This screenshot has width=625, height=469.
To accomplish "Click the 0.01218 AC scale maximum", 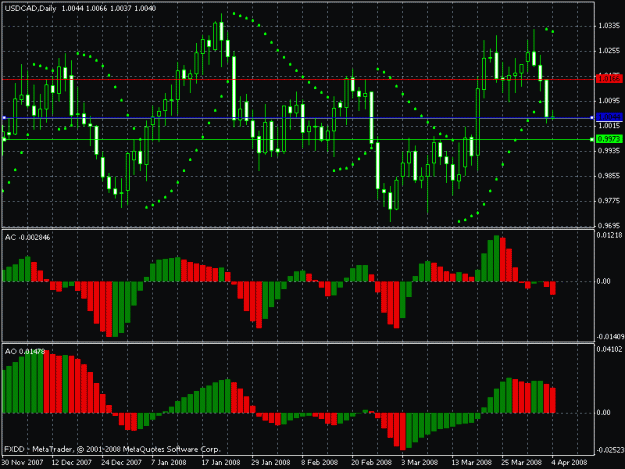I will coord(609,235).
